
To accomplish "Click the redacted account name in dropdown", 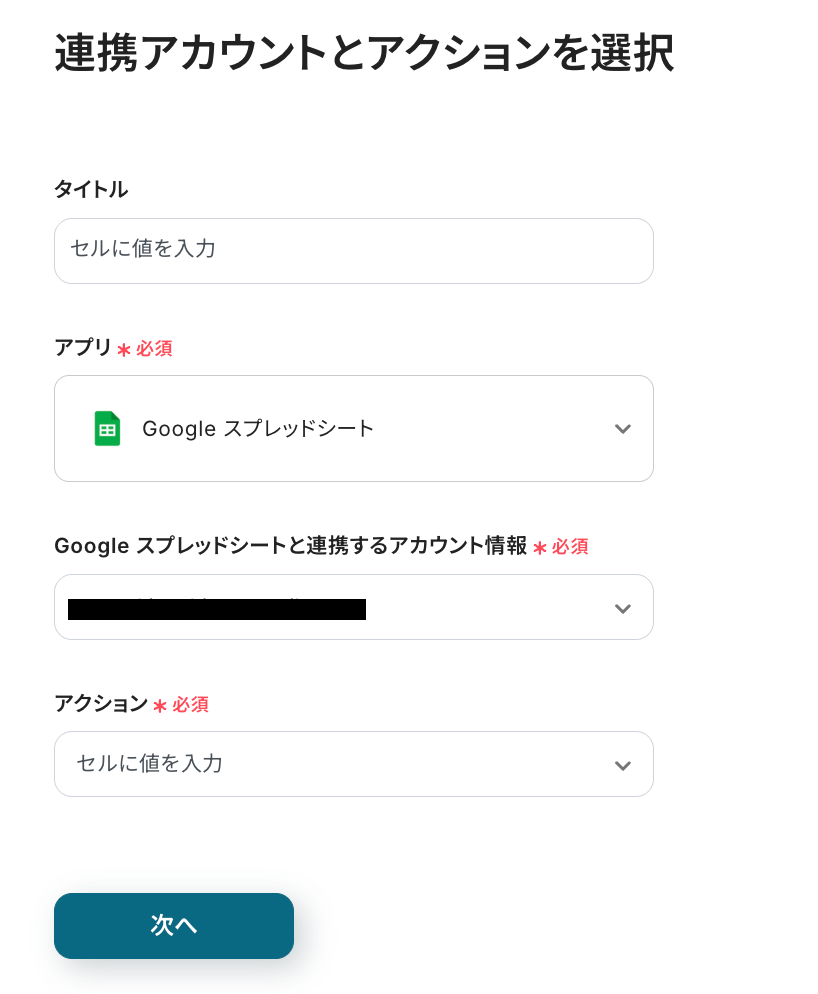I will 217,609.
